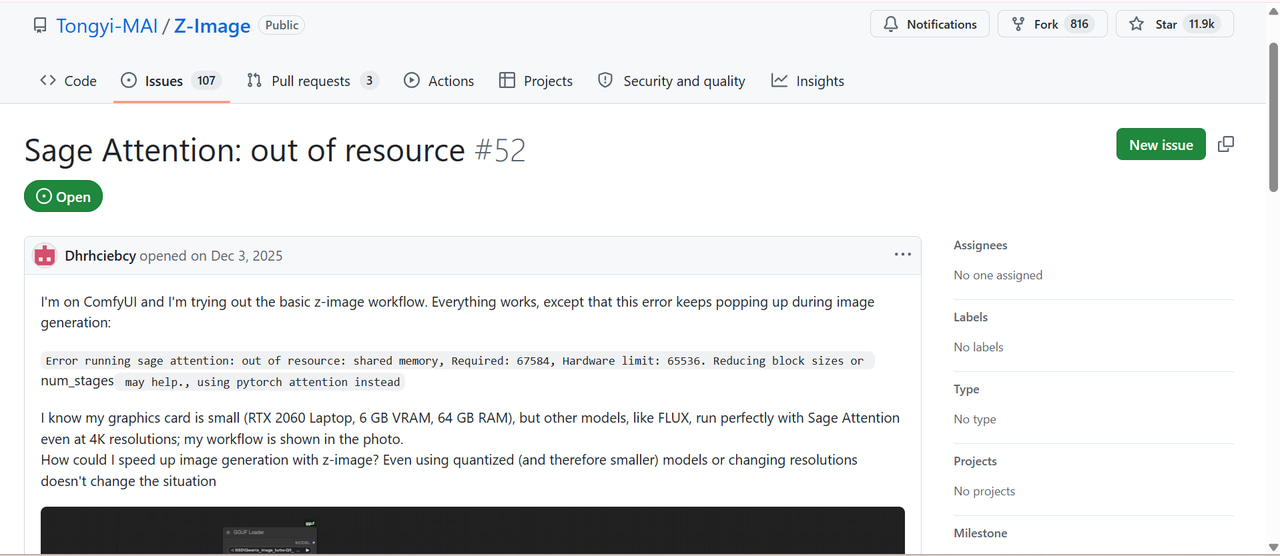Screen dimensions: 1280x556
Task: Click the 'on Dec 3, 2025' timestamp
Action: pyautogui.click(x=237, y=256)
